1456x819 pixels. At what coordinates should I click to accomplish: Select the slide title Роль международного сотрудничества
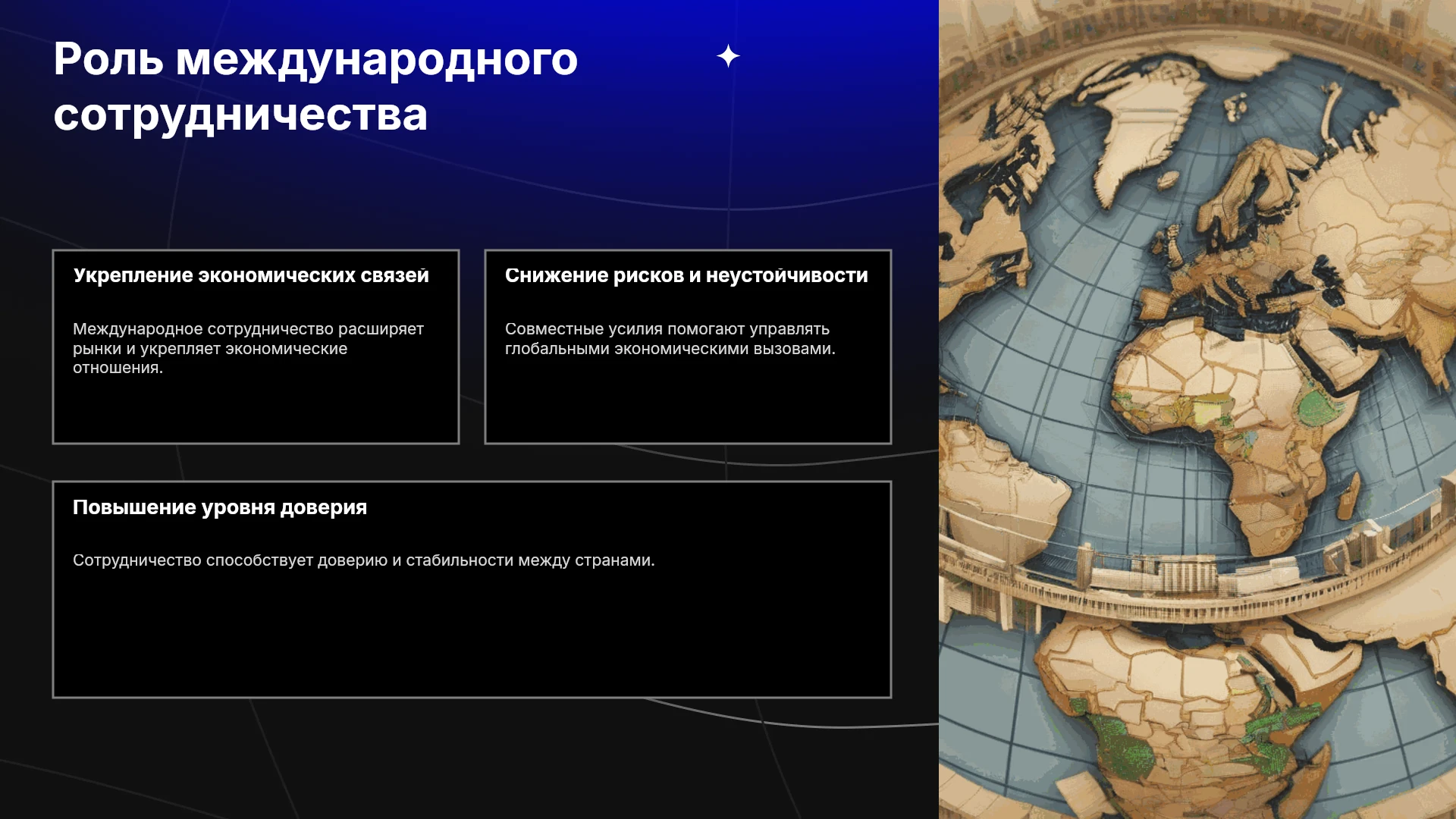(x=315, y=86)
